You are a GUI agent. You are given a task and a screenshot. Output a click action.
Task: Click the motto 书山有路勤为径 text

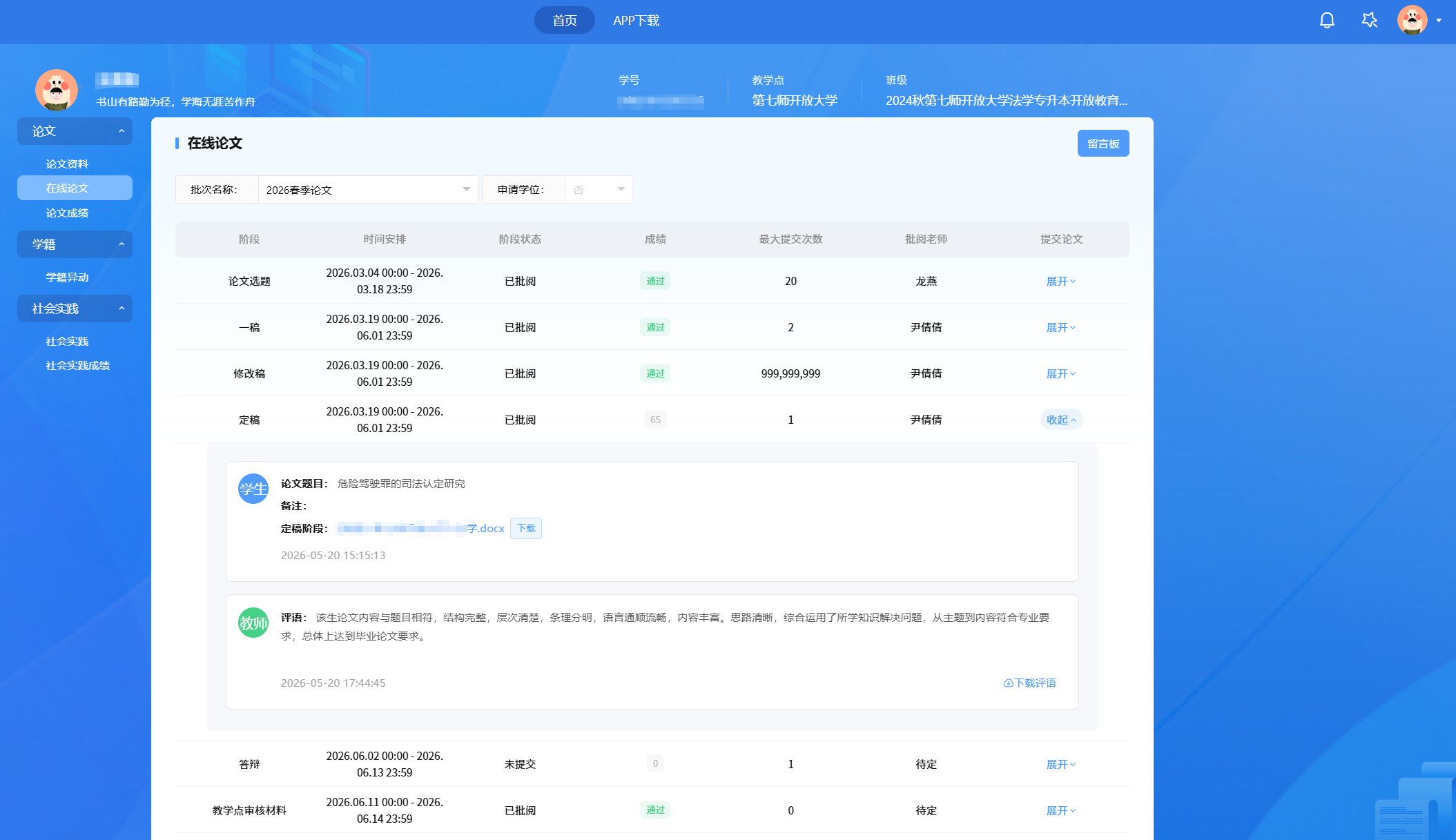point(175,101)
